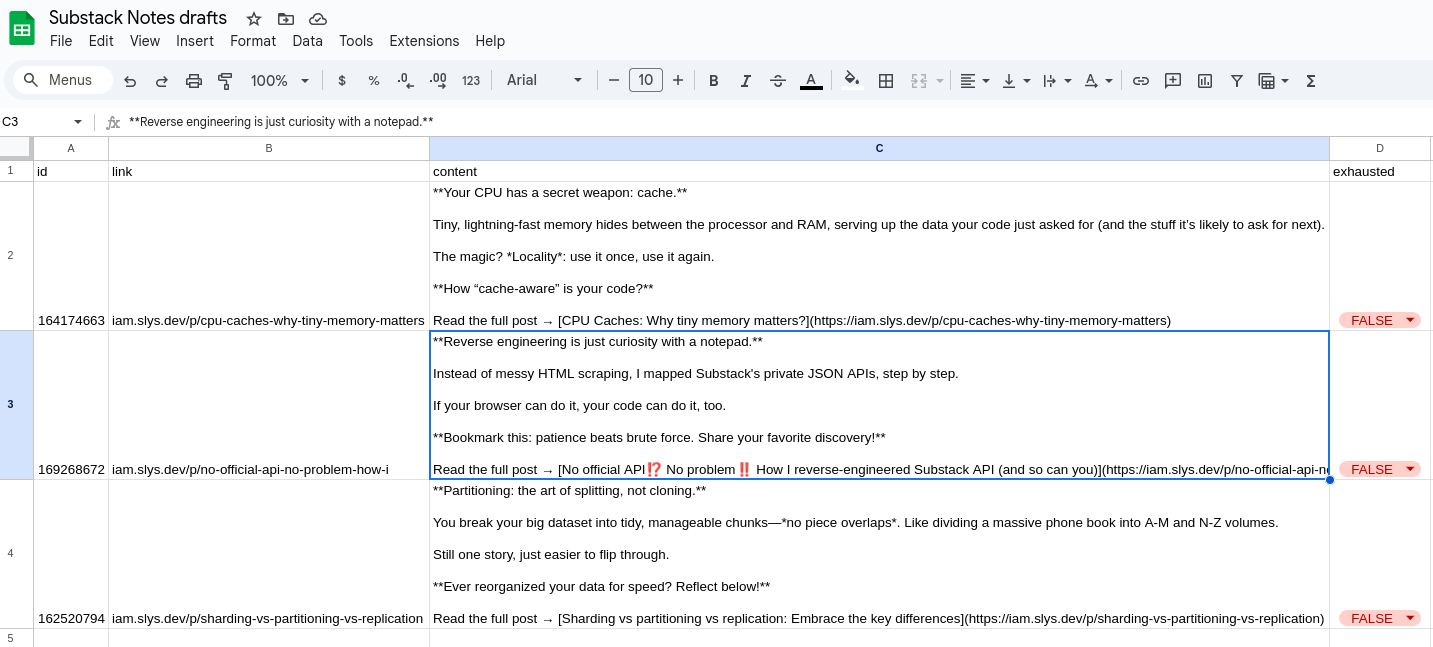Insert a comment
The height and width of the screenshot is (647, 1433).
point(1173,81)
